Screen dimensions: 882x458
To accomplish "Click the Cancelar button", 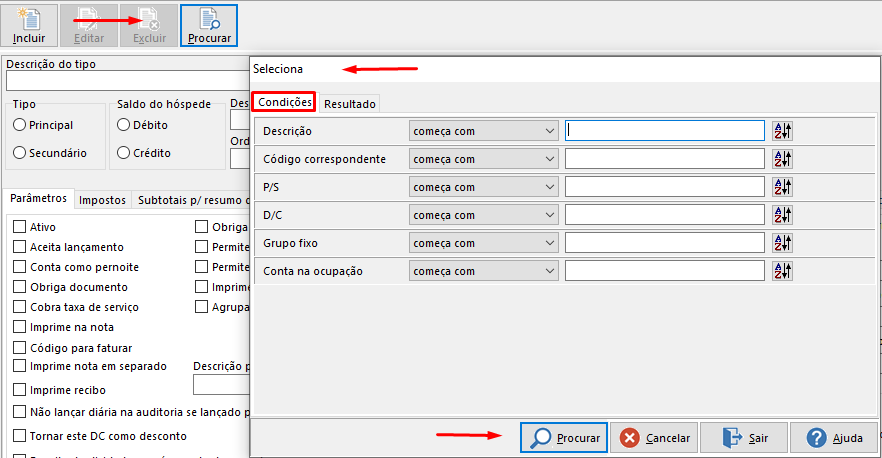I will pos(654,438).
